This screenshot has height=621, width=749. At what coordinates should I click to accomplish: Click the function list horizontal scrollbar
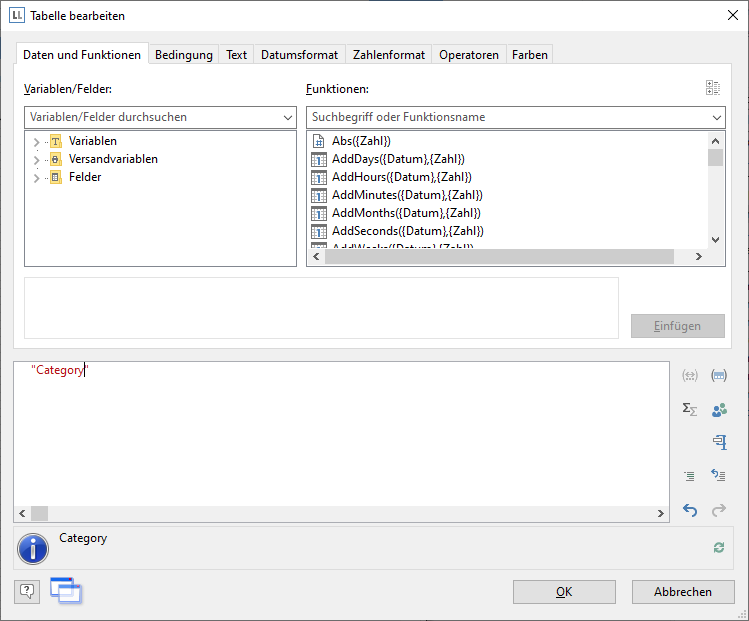[x=500, y=257]
